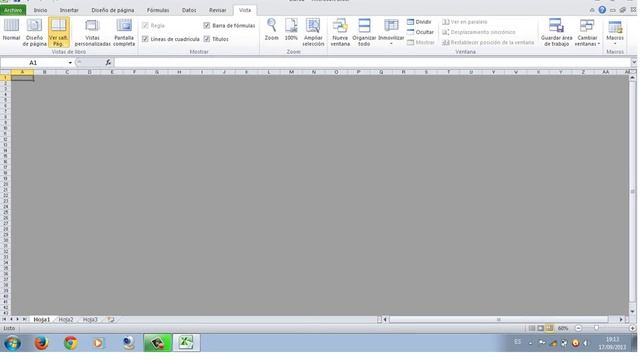Click zoom in plus button
This screenshot has width=640, height=360.
tap(632, 328)
